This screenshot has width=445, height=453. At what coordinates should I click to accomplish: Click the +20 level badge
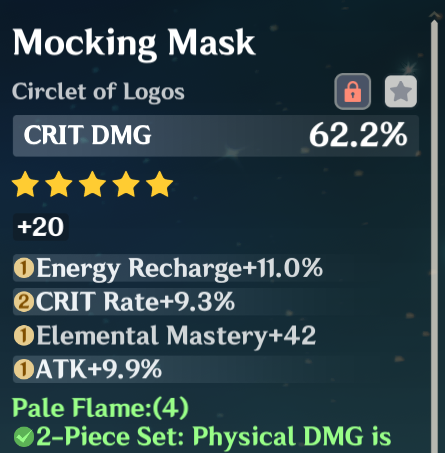click(x=41, y=227)
